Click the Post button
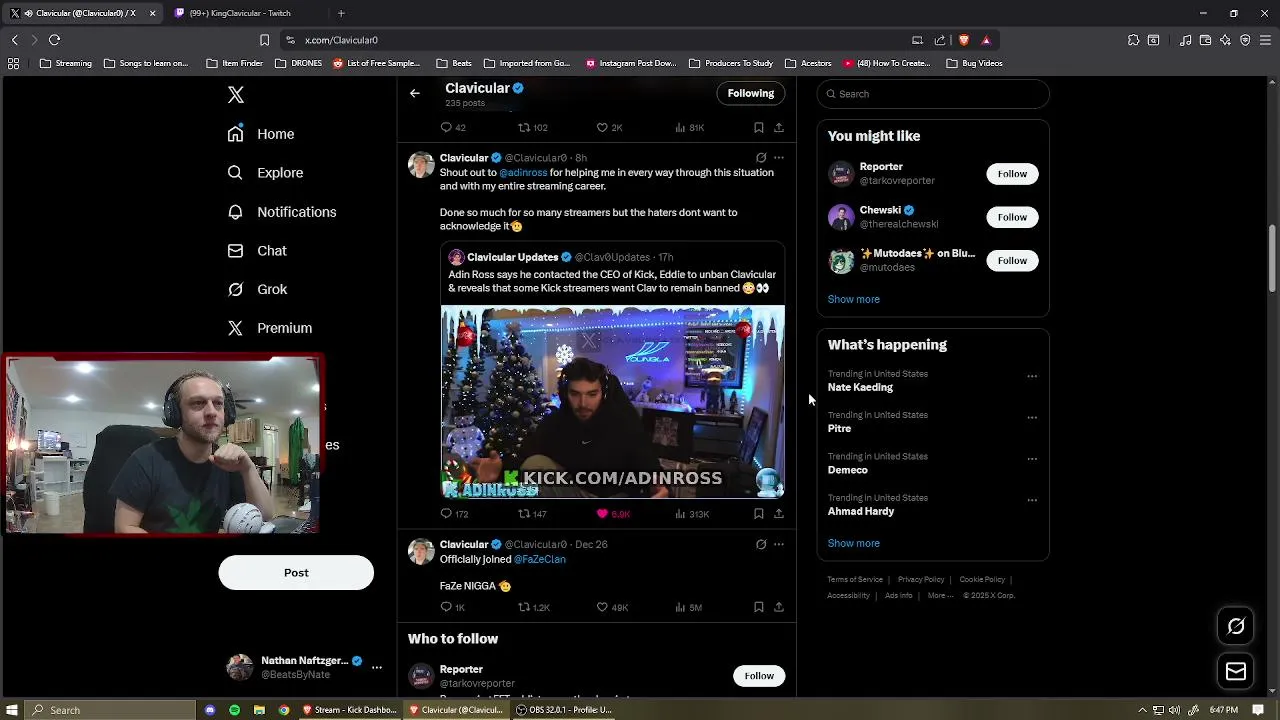Image resolution: width=1280 pixels, height=720 pixels. [296, 573]
